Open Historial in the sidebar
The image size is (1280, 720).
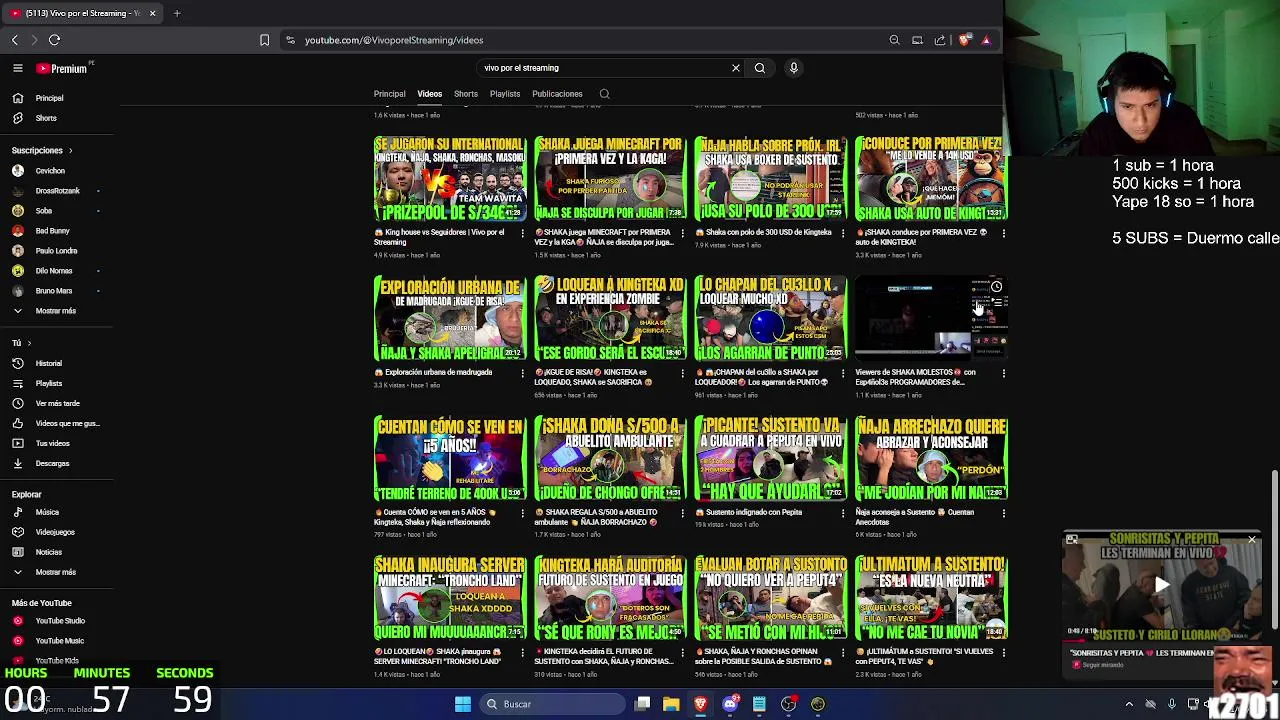coord(49,363)
